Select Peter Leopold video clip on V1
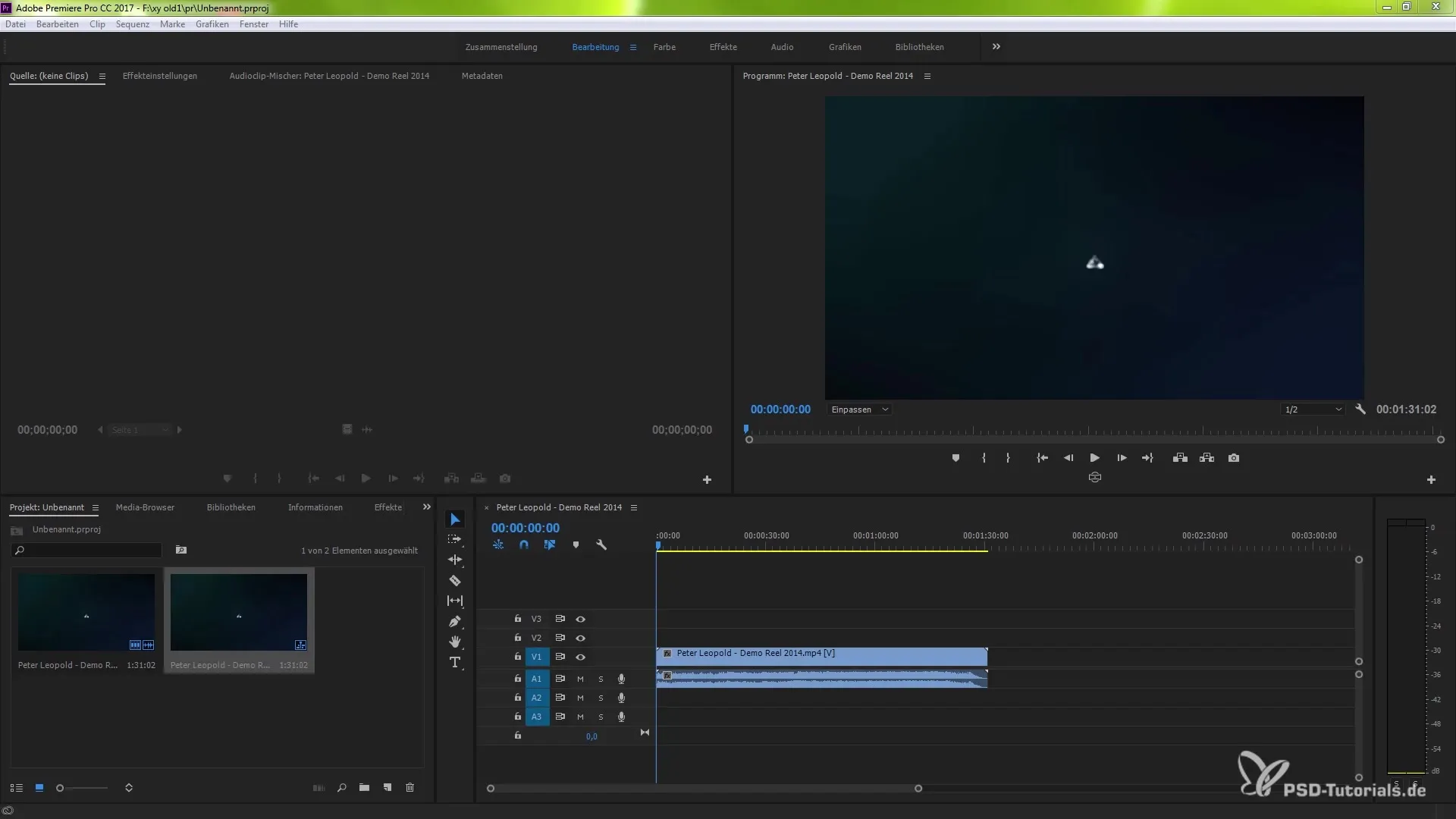 tap(821, 657)
